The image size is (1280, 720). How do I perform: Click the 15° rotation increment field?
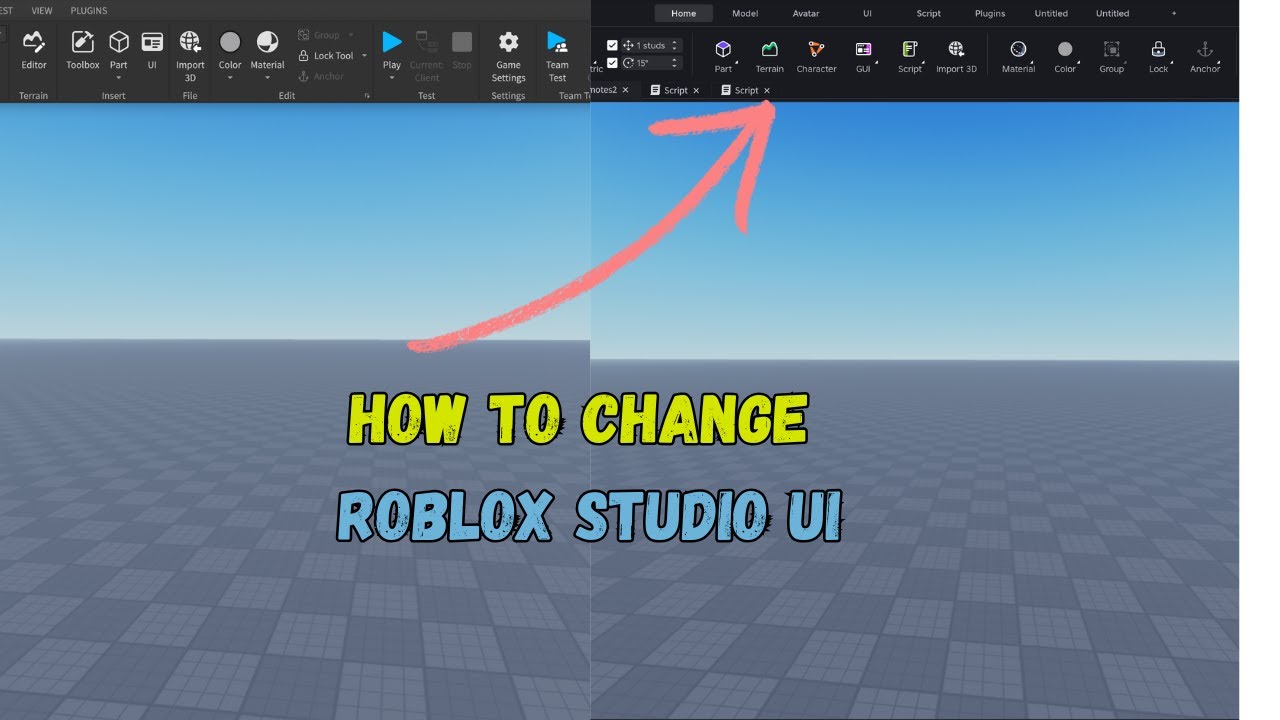651,62
